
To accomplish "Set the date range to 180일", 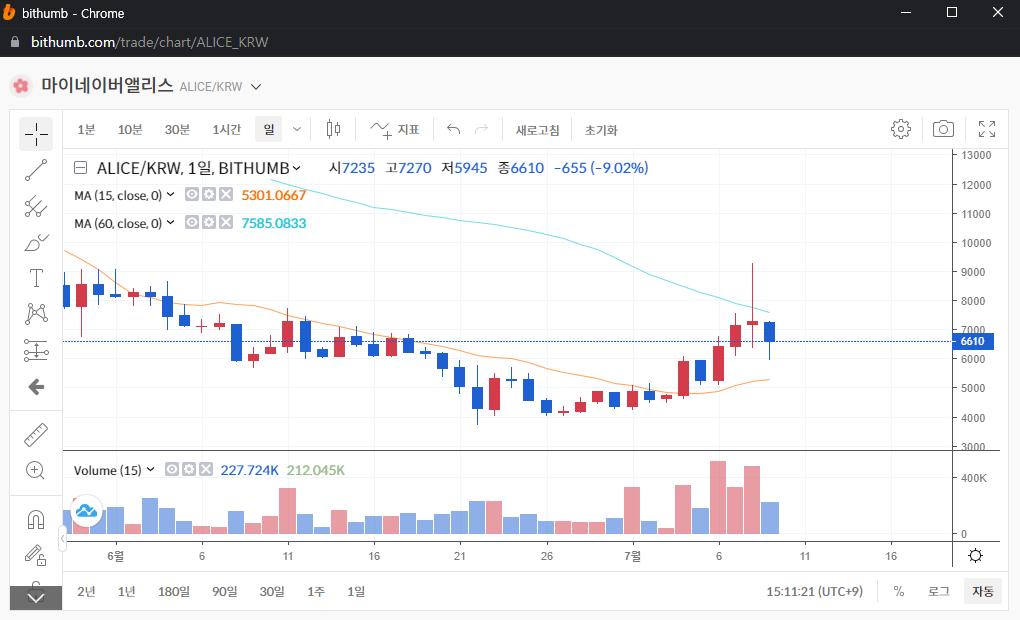I will [174, 591].
